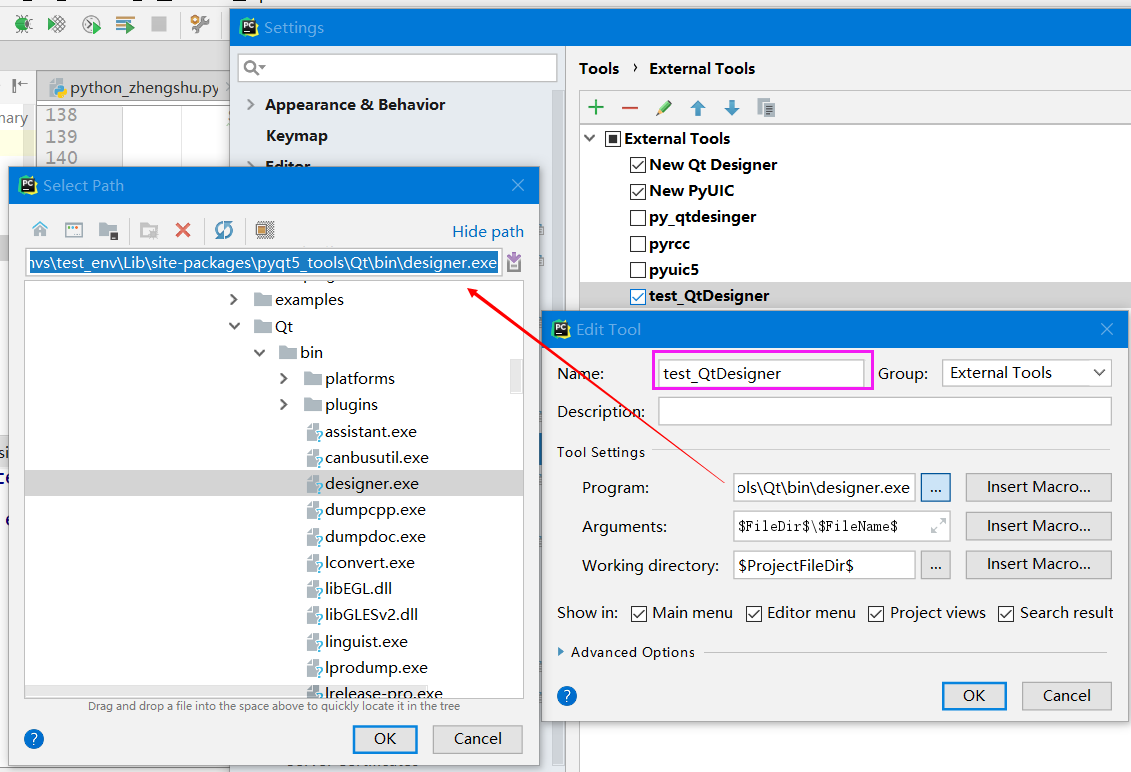Uncheck the New Qt Designer checkbox

638,165
